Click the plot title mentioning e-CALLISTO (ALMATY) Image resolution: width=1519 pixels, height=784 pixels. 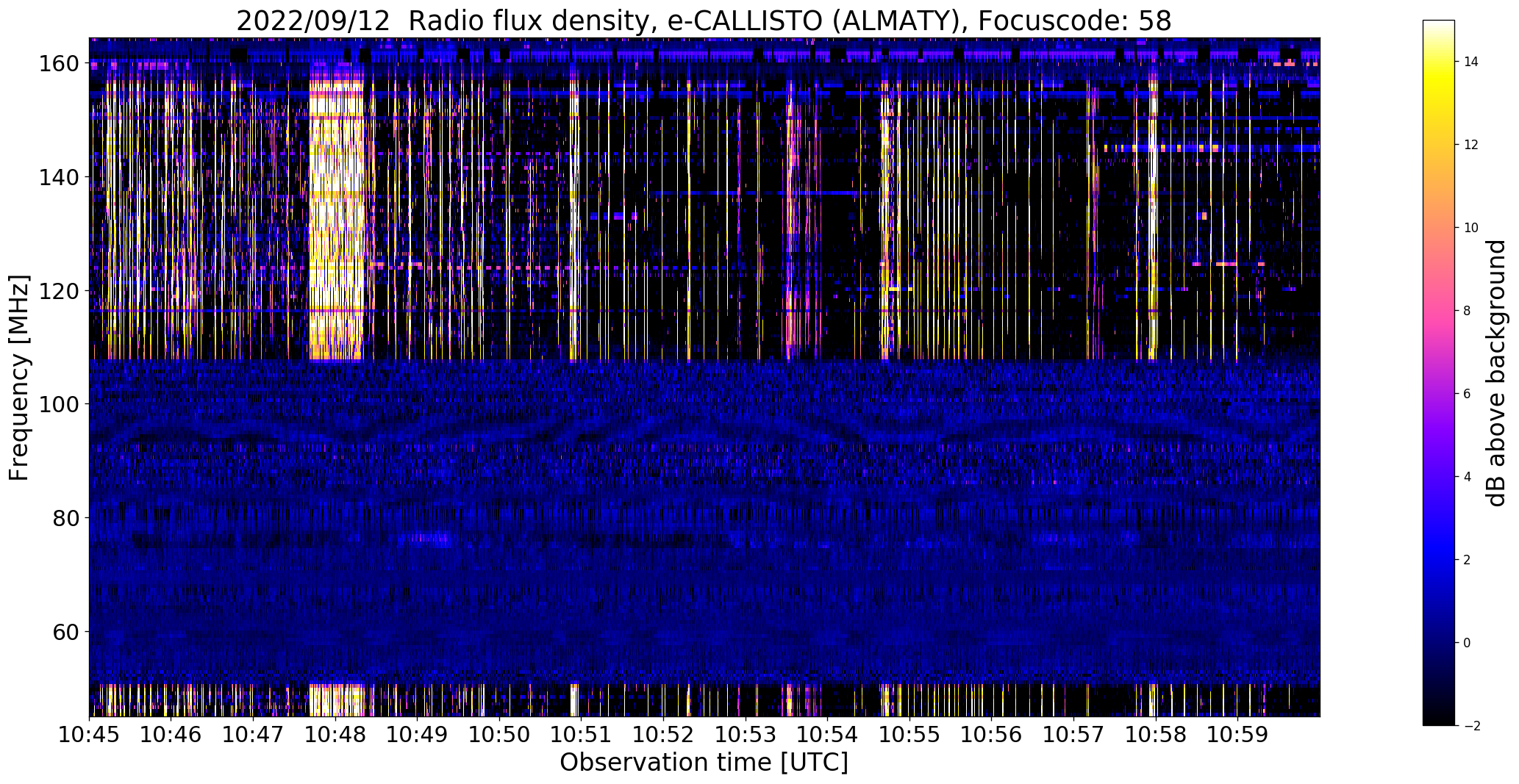(704, 21)
